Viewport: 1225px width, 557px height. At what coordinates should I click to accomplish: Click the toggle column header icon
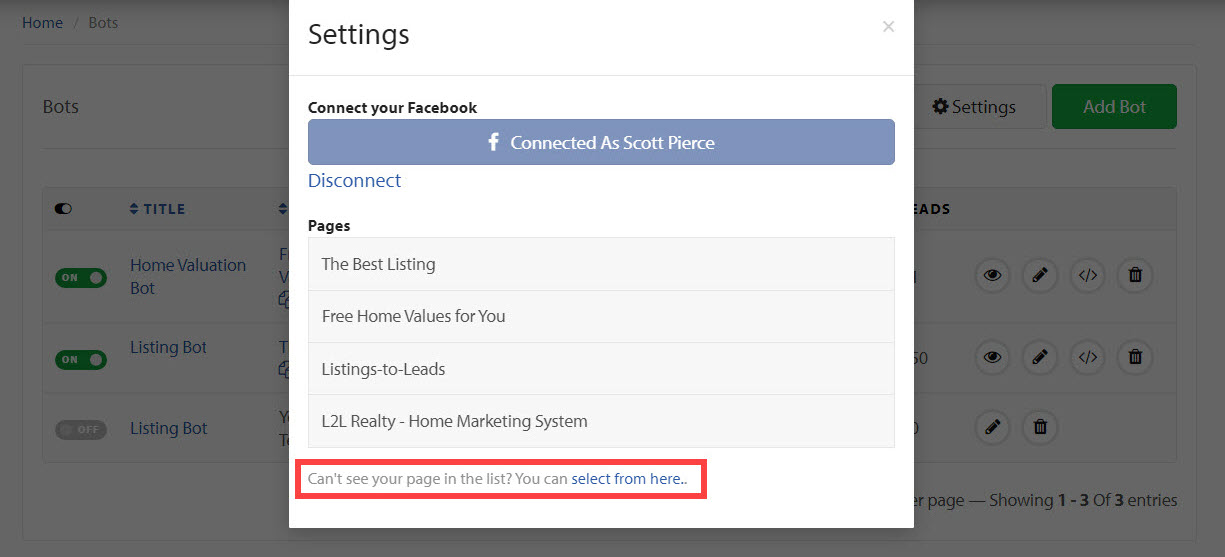click(63, 209)
